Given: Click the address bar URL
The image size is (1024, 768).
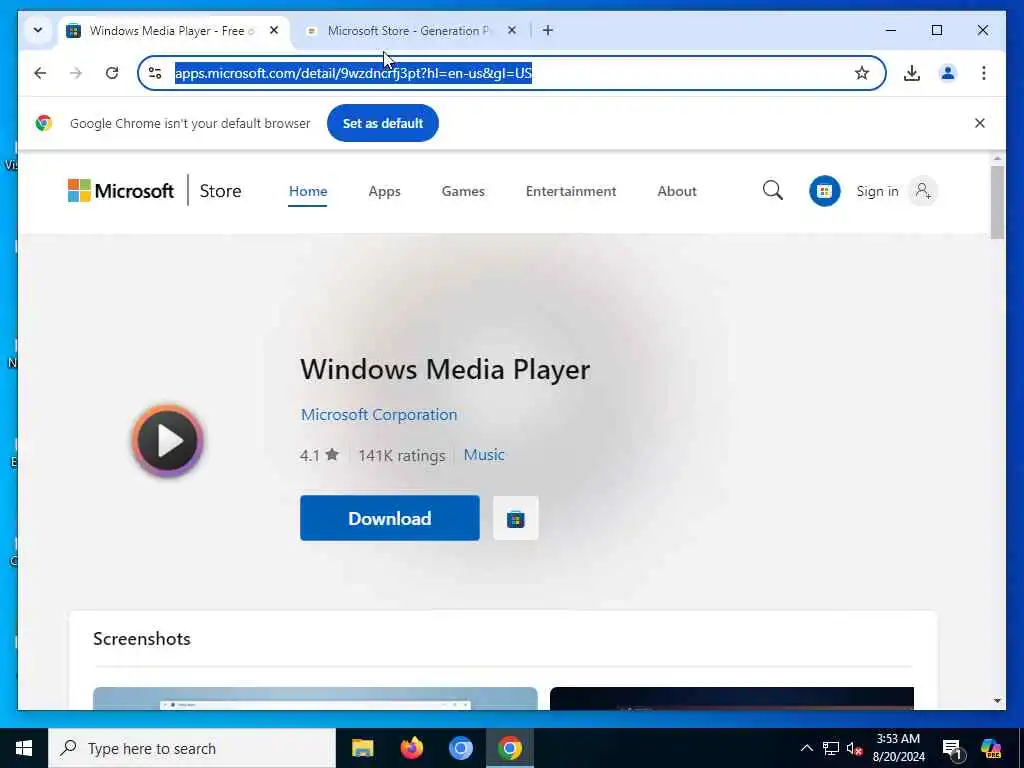Looking at the screenshot, I should coord(353,73).
